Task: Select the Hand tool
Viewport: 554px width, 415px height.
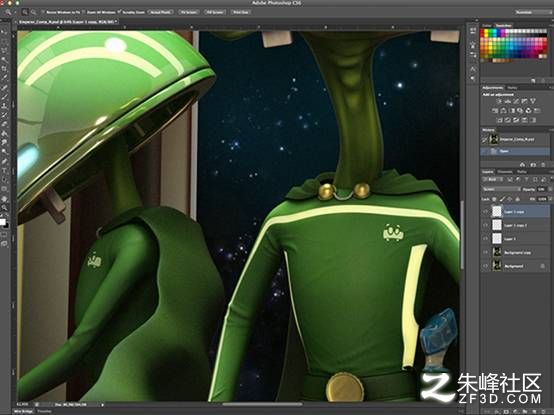Action: pyautogui.click(x=5, y=198)
